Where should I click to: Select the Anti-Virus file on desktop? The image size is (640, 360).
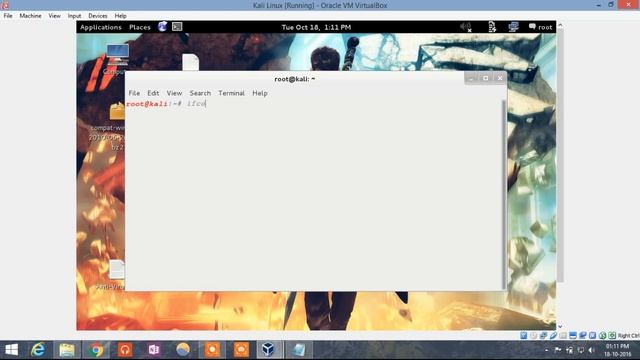point(117,270)
